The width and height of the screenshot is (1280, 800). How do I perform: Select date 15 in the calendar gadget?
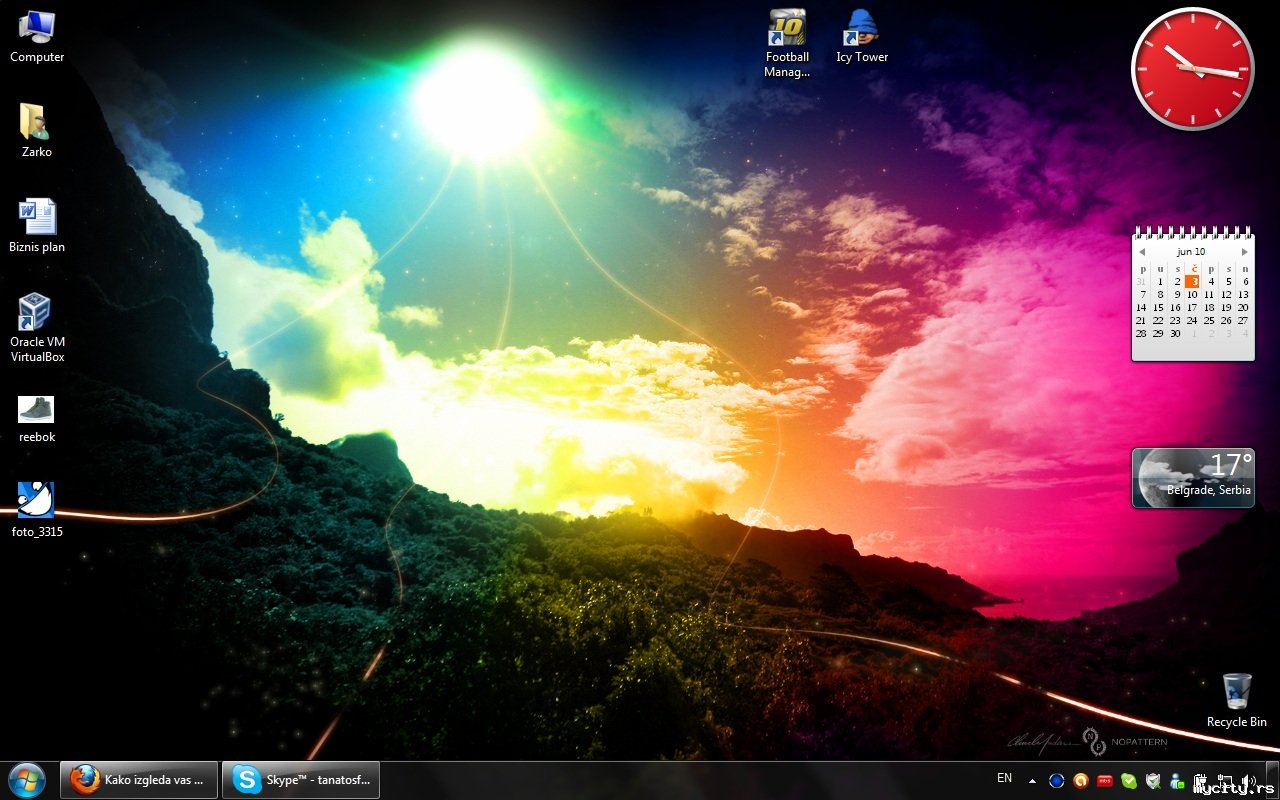[1159, 307]
